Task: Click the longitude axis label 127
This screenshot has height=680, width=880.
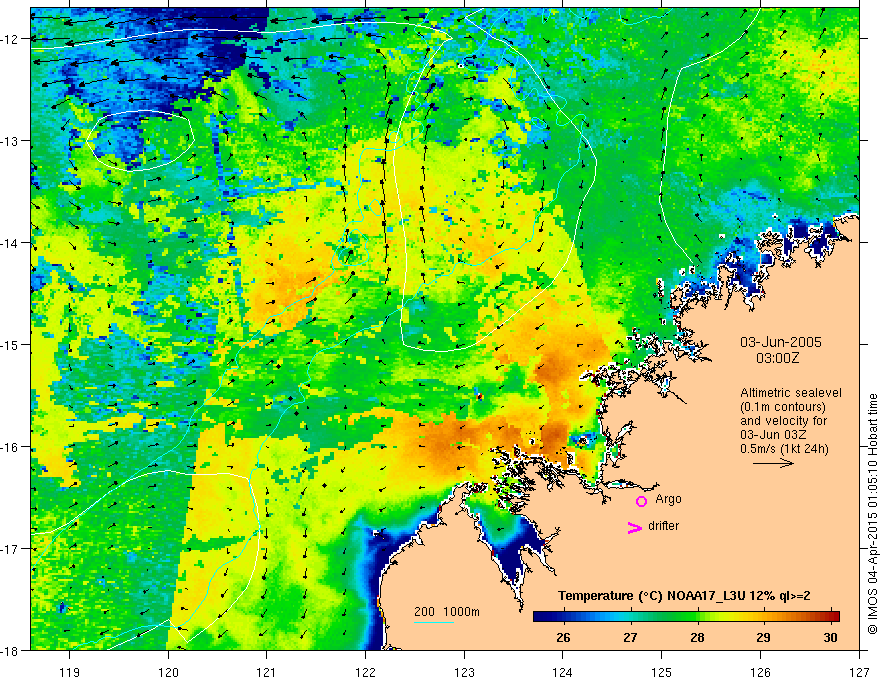Action: pyautogui.click(x=859, y=672)
